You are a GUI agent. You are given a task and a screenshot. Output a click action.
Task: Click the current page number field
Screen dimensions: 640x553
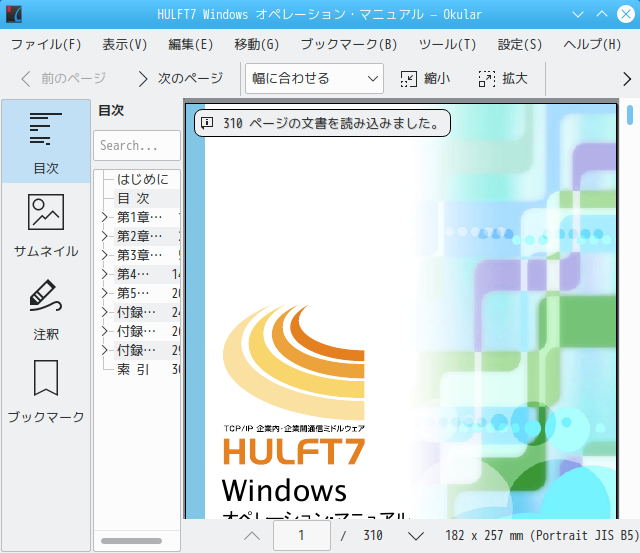[302, 535]
